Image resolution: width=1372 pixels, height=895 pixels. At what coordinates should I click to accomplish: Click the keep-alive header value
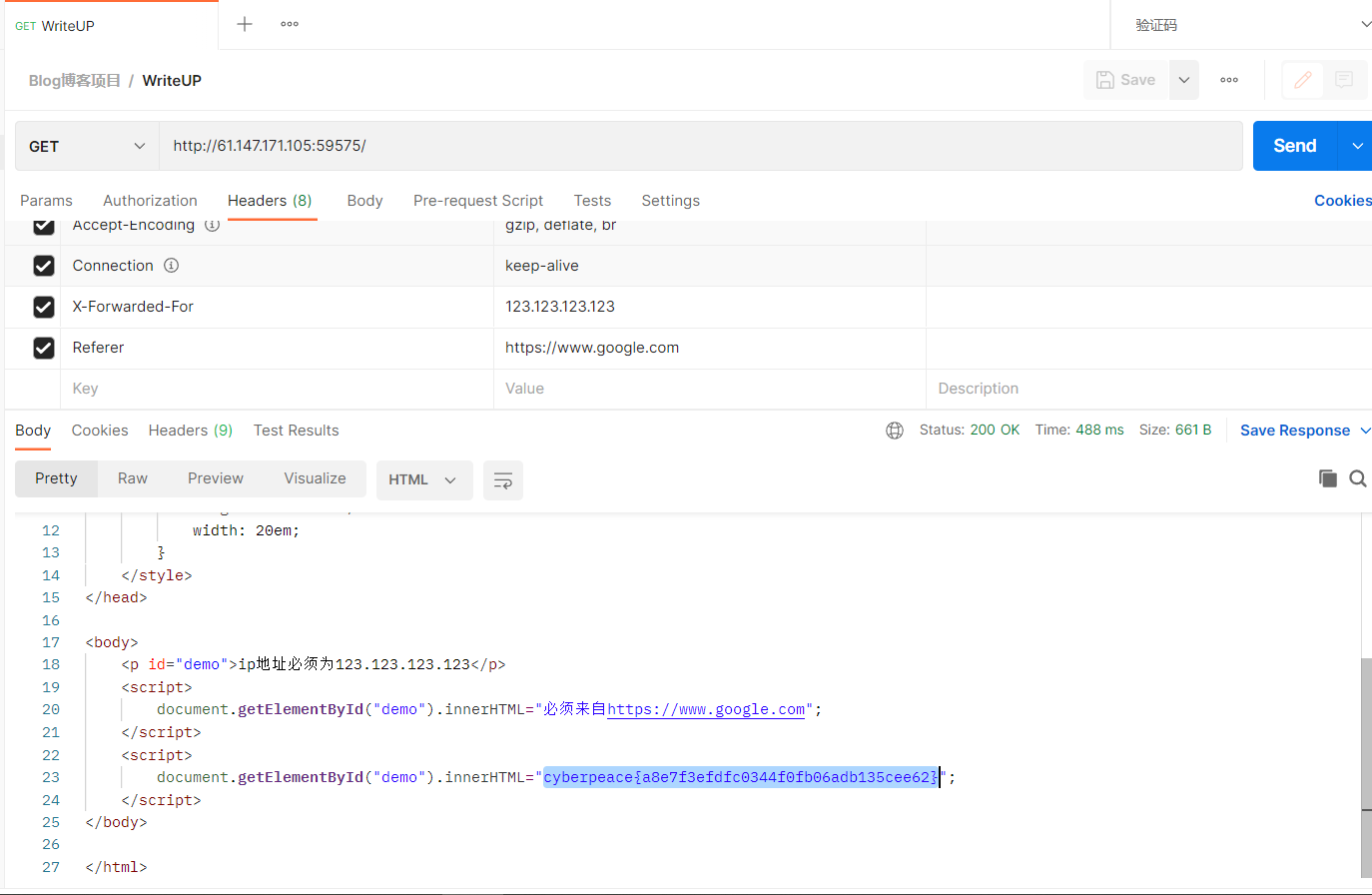point(542,266)
